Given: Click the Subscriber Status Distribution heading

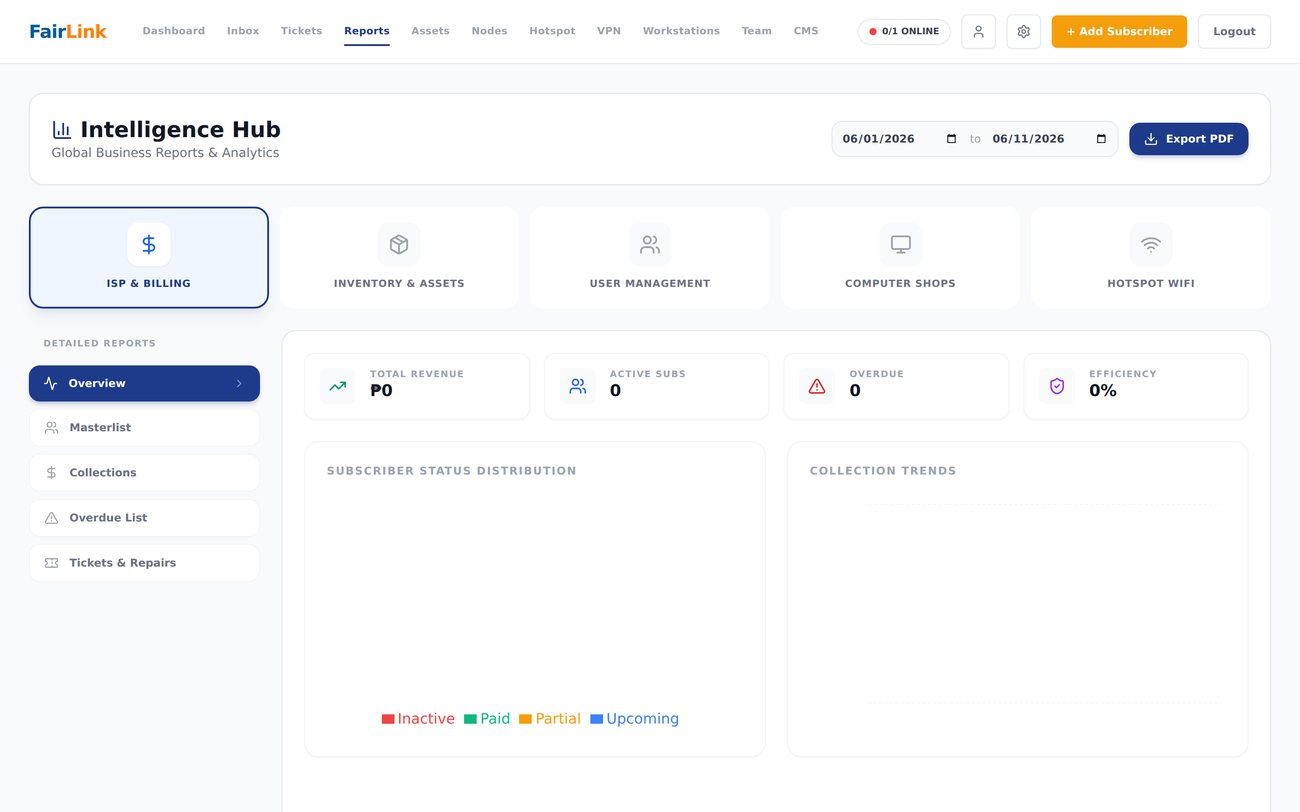Looking at the screenshot, I should (x=452, y=471).
